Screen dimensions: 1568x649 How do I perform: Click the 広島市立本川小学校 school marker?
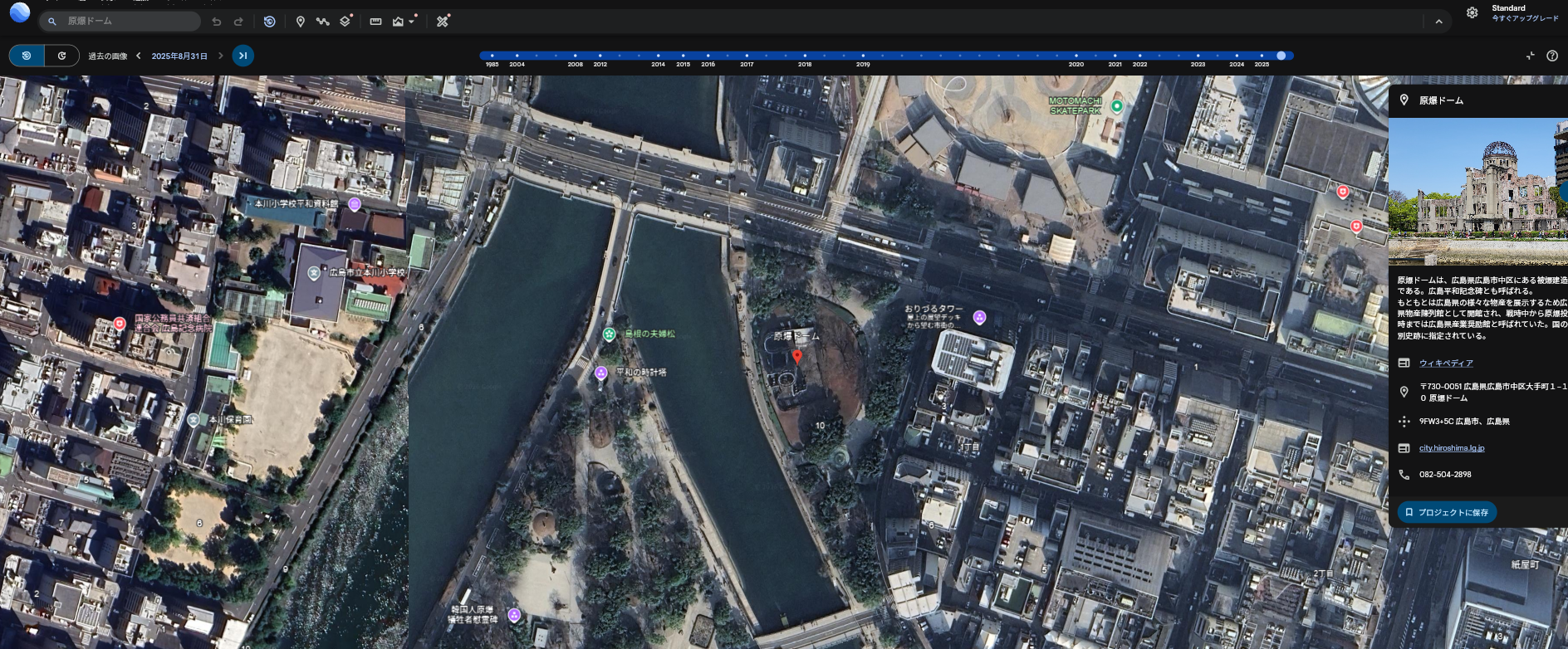click(x=314, y=272)
